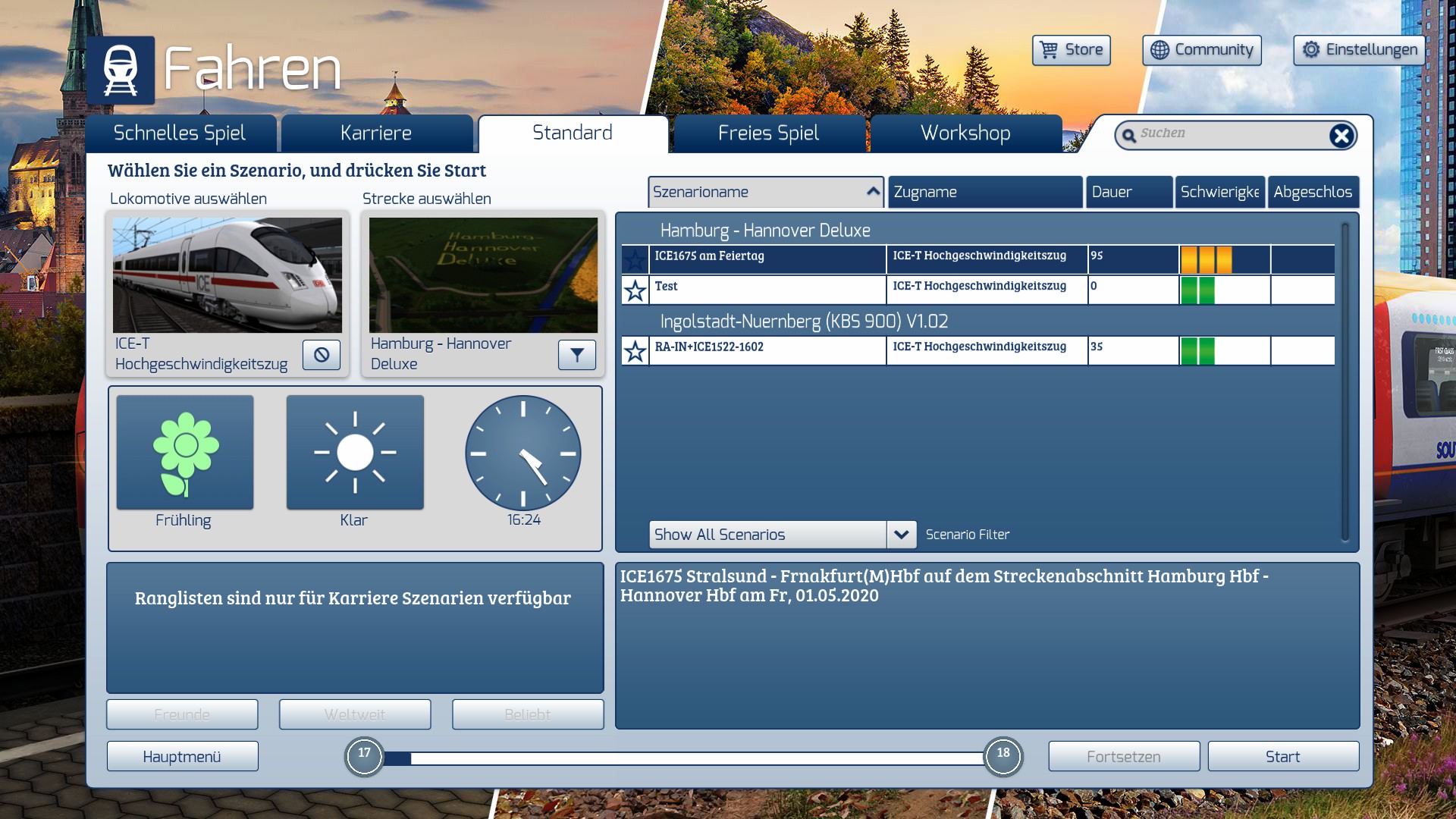
Task: Toggle favorite star for Test scenario
Action: [x=635, y=290]
